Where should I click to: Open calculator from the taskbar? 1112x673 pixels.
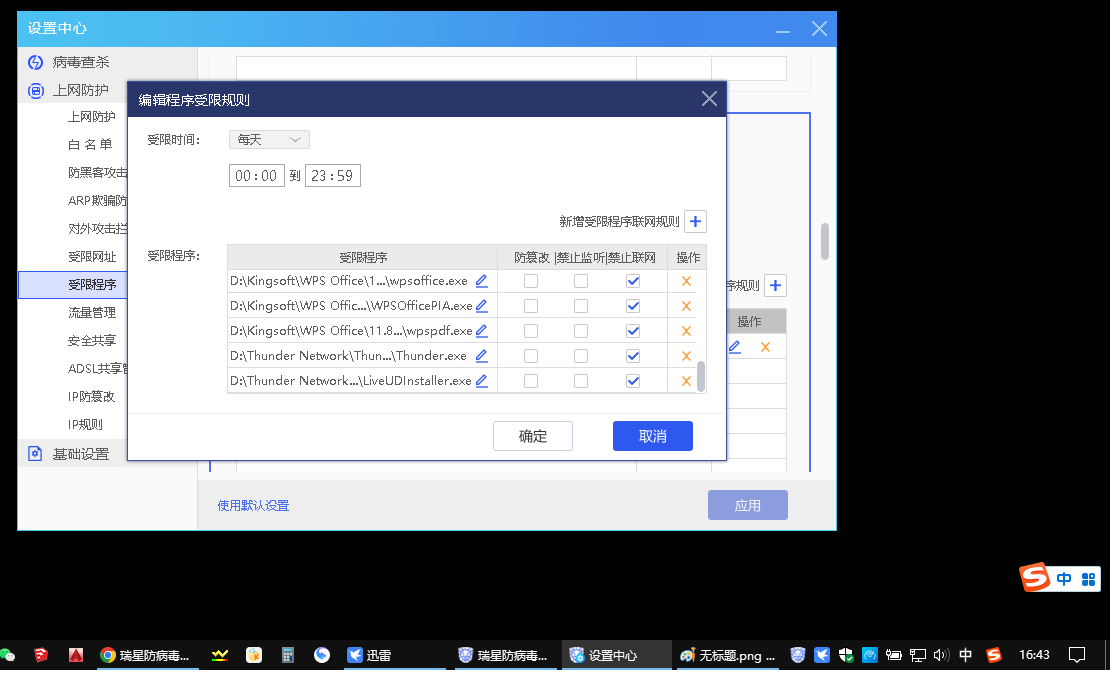[x=288, y=655]
